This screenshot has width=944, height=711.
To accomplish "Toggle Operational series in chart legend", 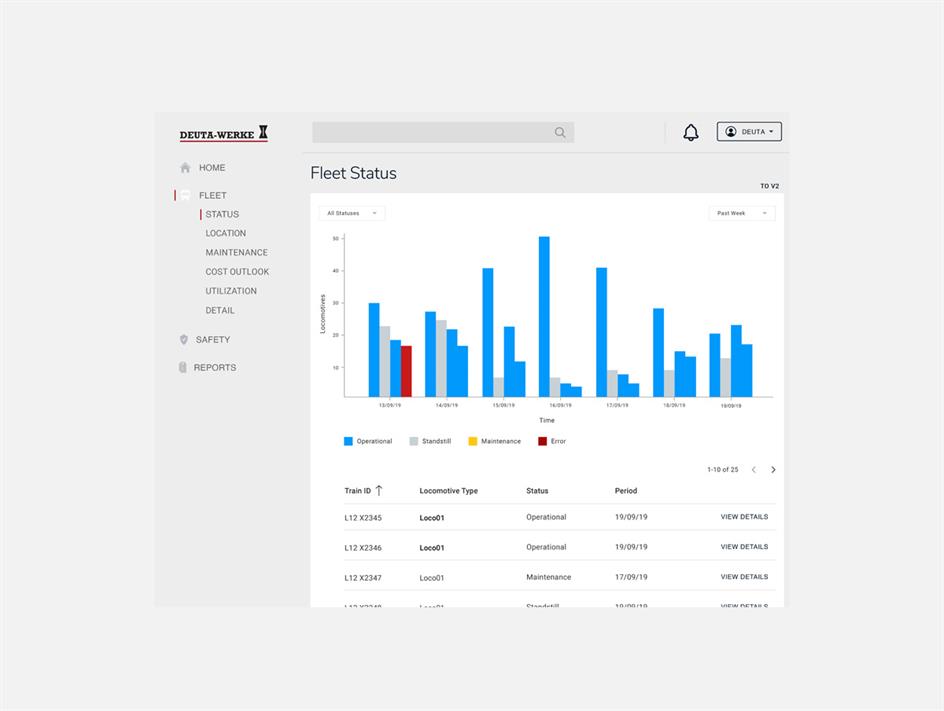I will point(368,441).
